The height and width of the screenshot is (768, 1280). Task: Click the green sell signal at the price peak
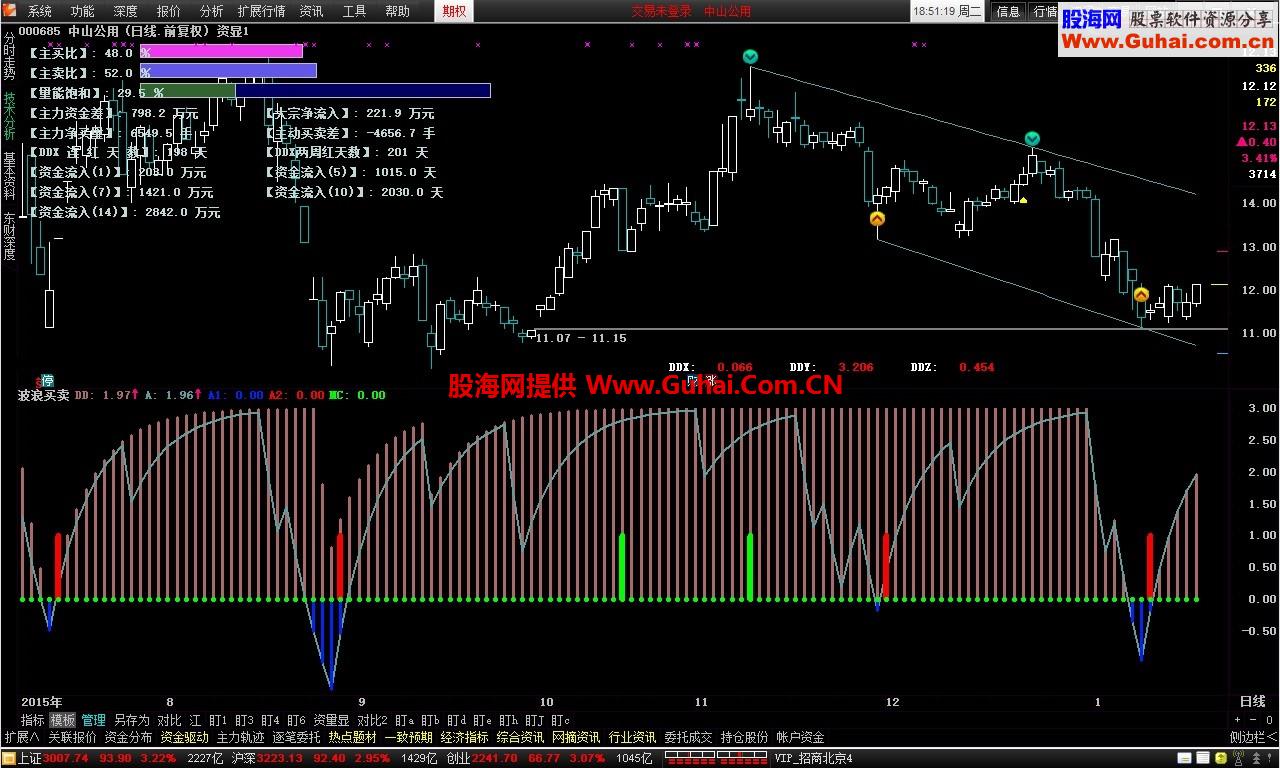(x=751, y=57)
